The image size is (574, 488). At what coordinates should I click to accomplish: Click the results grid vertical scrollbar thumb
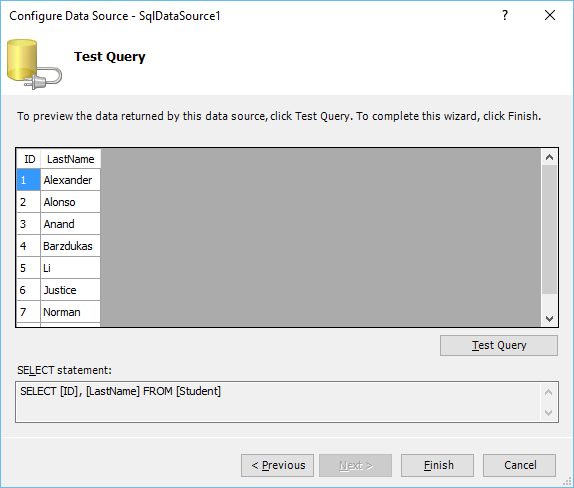point(549,230)
